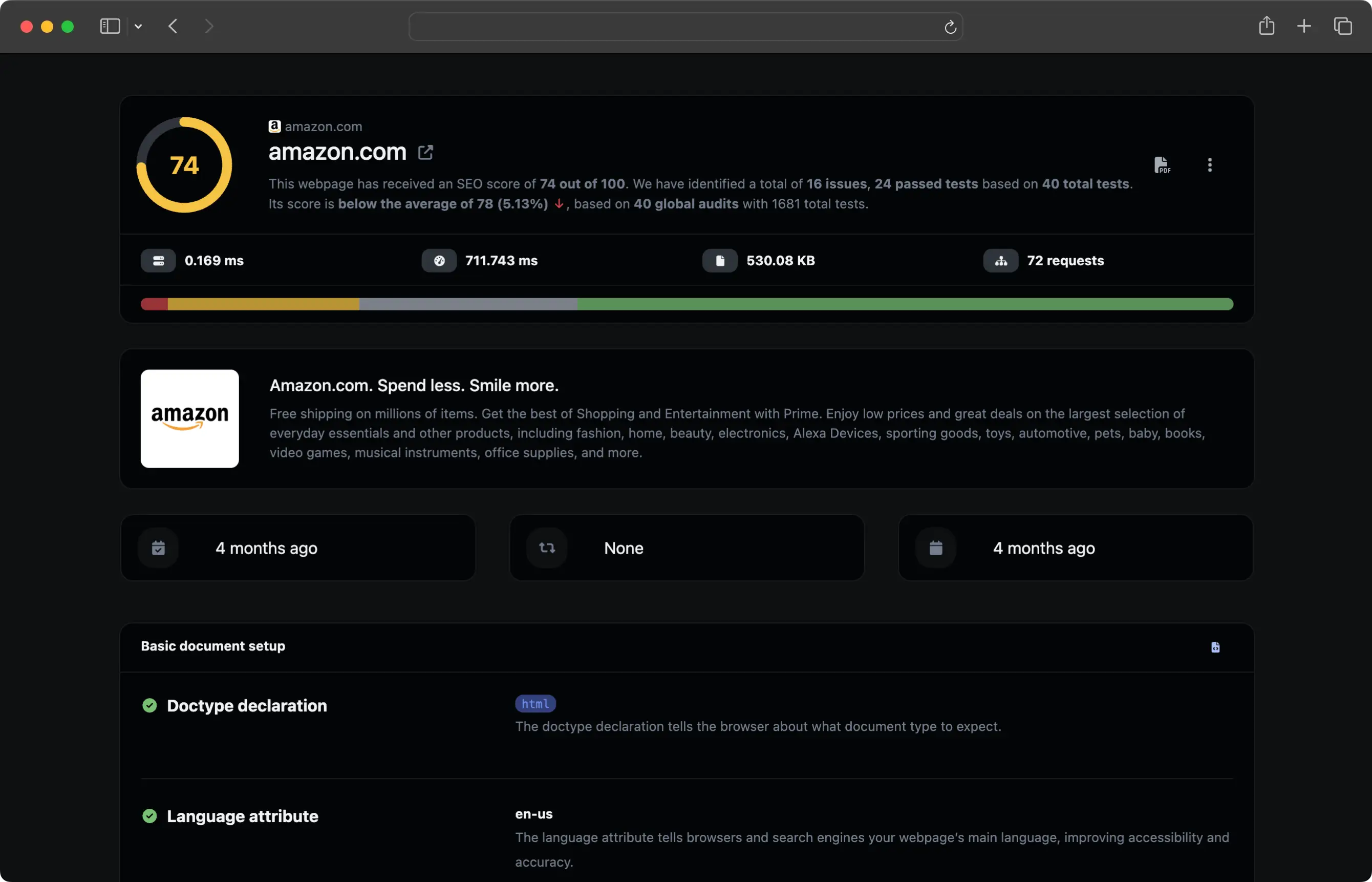Click the green check beside Doctype declaration
This screenshot has width=1372, height=882.
149,706
